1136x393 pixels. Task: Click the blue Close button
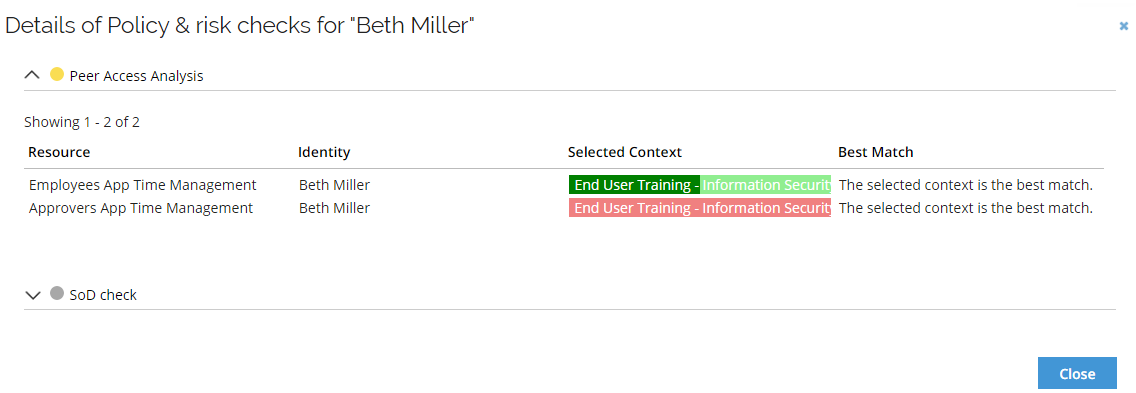click(1077, 373)
